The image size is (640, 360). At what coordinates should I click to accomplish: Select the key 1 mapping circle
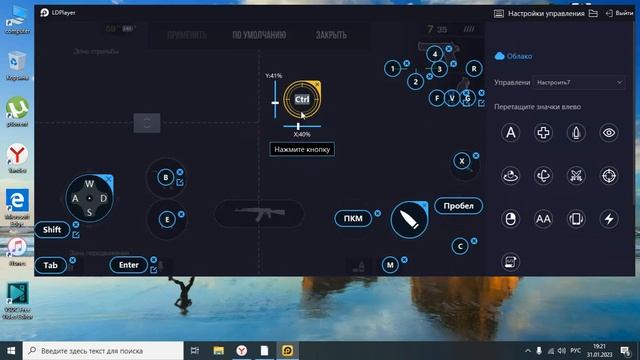tap(393, 69)
